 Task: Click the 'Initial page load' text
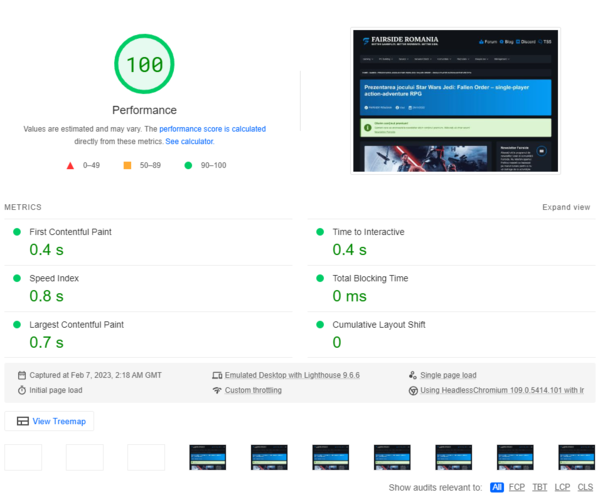[56, 390]
